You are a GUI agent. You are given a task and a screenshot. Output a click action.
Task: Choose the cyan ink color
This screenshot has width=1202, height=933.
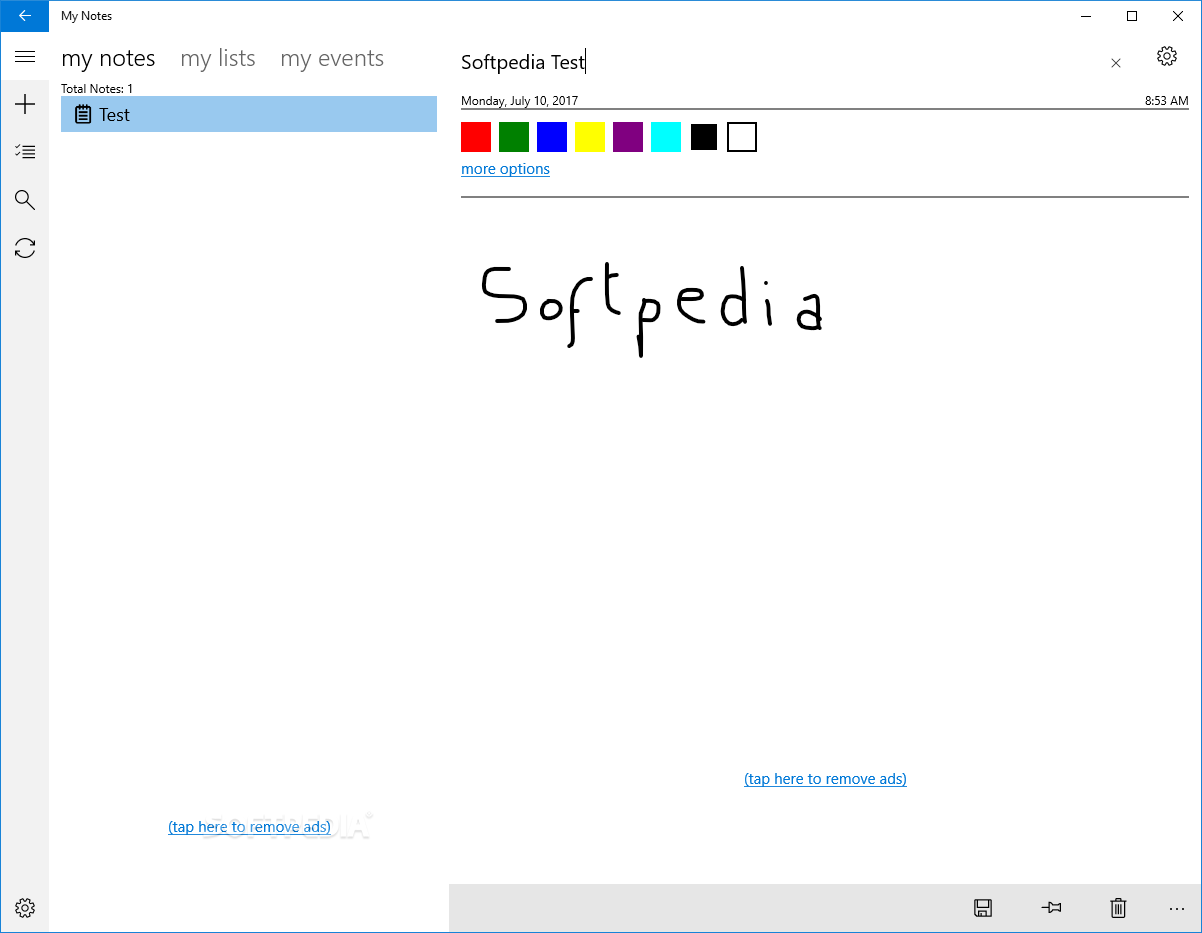666,137
